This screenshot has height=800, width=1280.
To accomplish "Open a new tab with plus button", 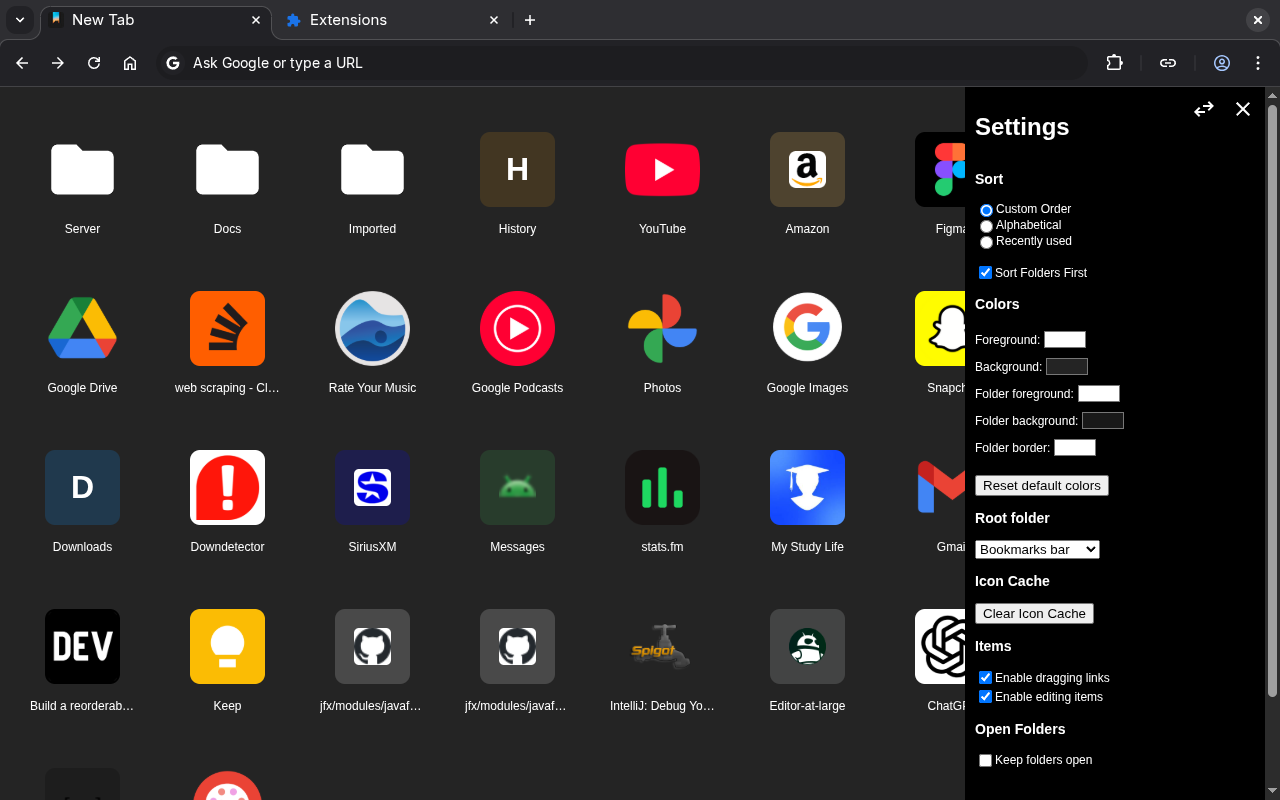I will coord(530,20).
